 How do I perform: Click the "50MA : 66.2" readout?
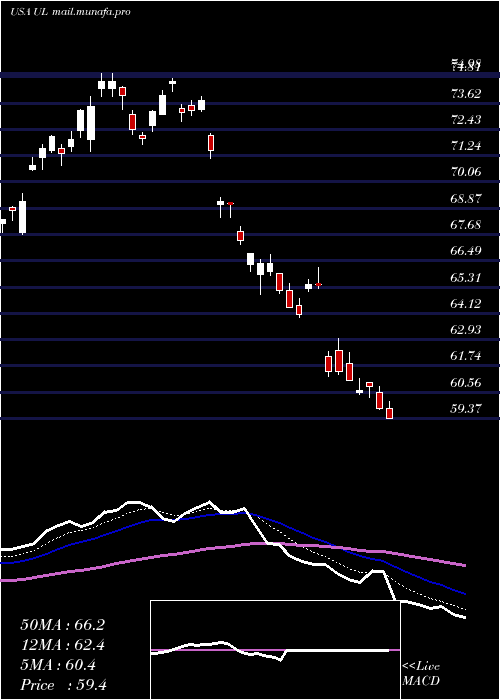[62, 625]
